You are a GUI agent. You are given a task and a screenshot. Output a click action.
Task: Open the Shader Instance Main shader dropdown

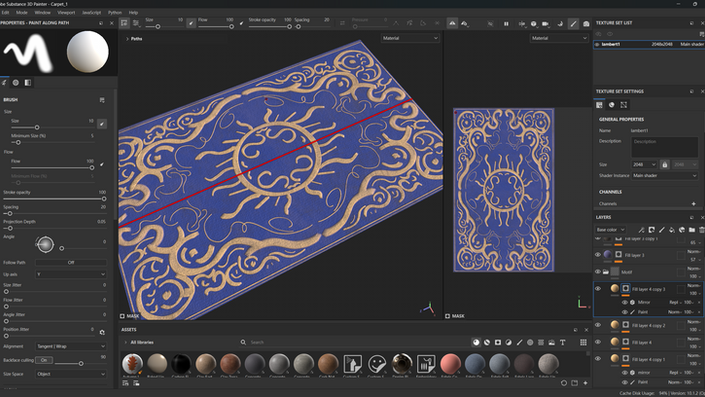[665, 176]
